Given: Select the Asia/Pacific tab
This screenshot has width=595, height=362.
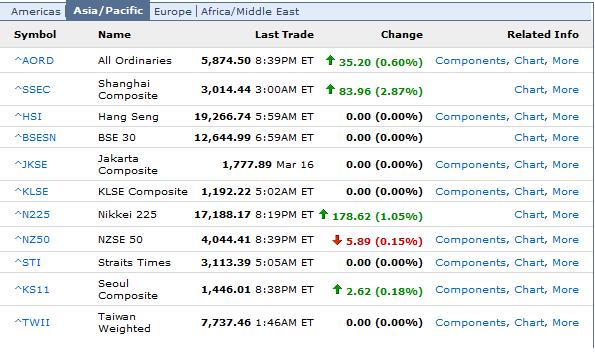Looking at the screenshot, I should coord(108,10).
